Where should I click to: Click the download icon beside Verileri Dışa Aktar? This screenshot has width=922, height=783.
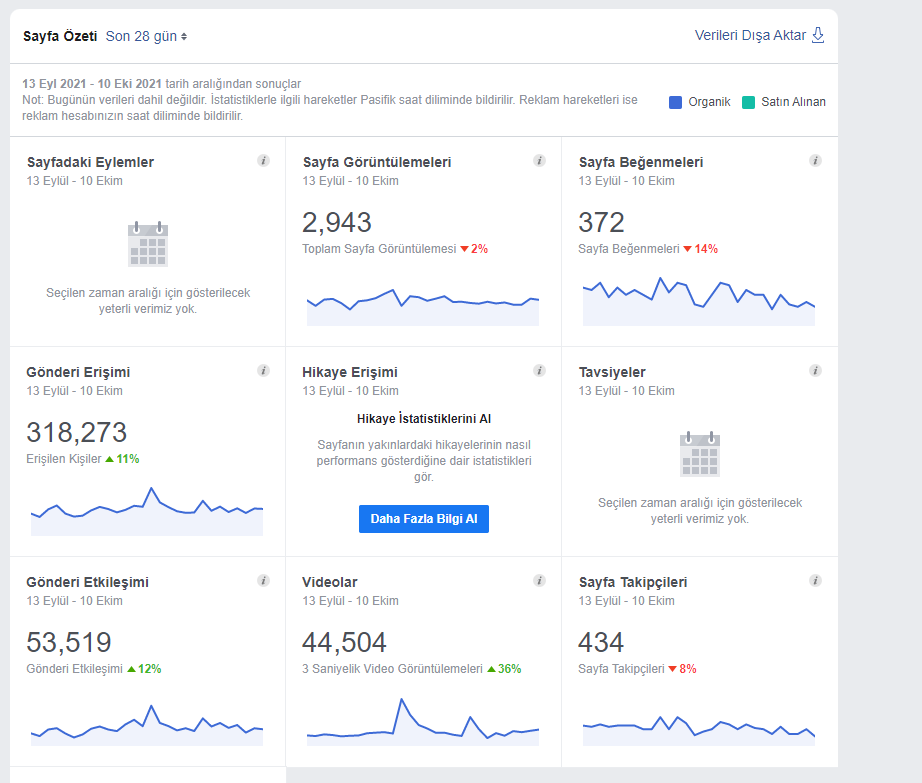click(x=818, y=35)
